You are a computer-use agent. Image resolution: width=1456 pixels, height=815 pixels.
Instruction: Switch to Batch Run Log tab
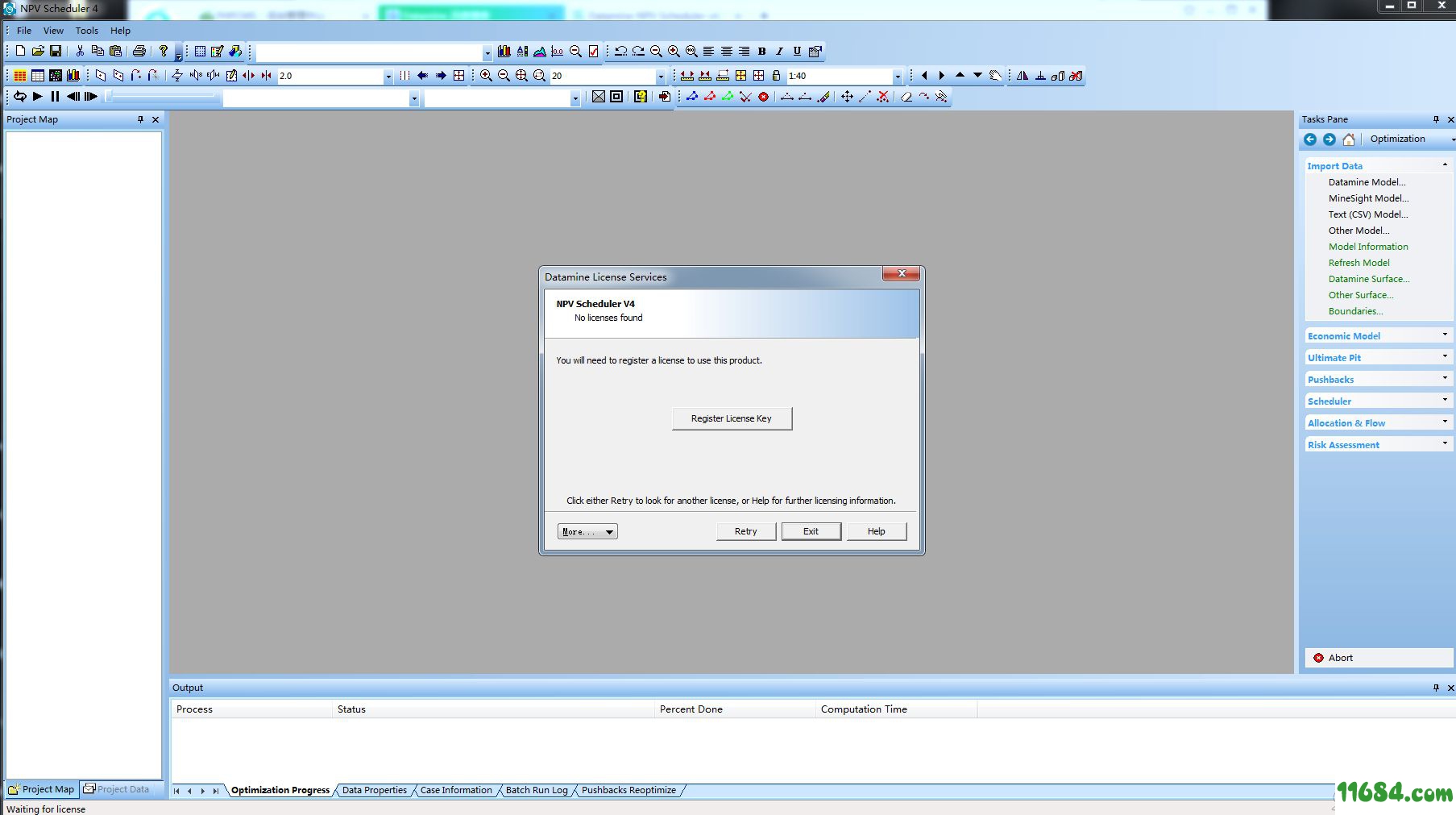537,790
